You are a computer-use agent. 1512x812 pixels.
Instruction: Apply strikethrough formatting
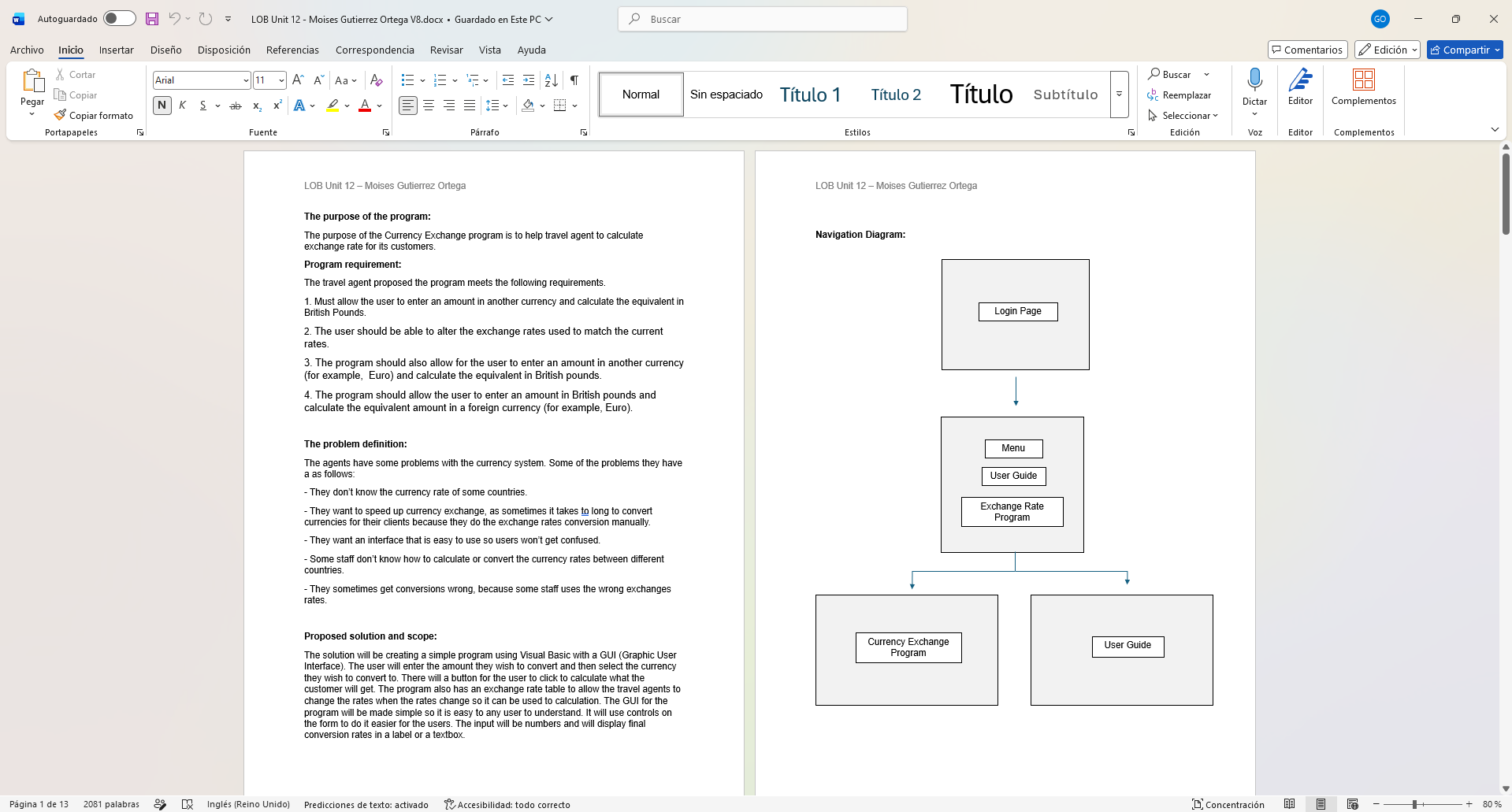[x=235, y=106]
